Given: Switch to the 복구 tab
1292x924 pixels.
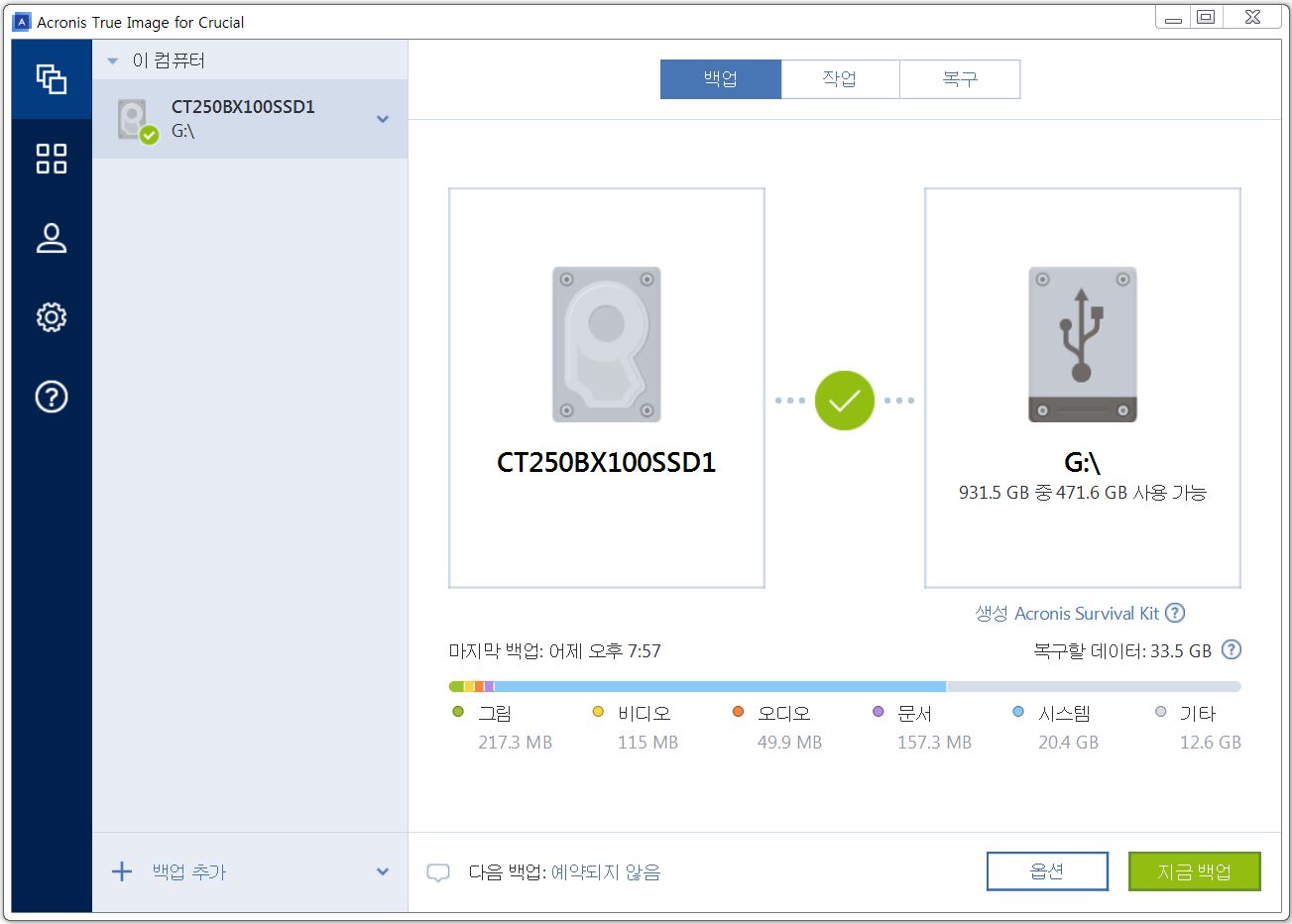Looking at the screenshot, I should click(960, 79).
